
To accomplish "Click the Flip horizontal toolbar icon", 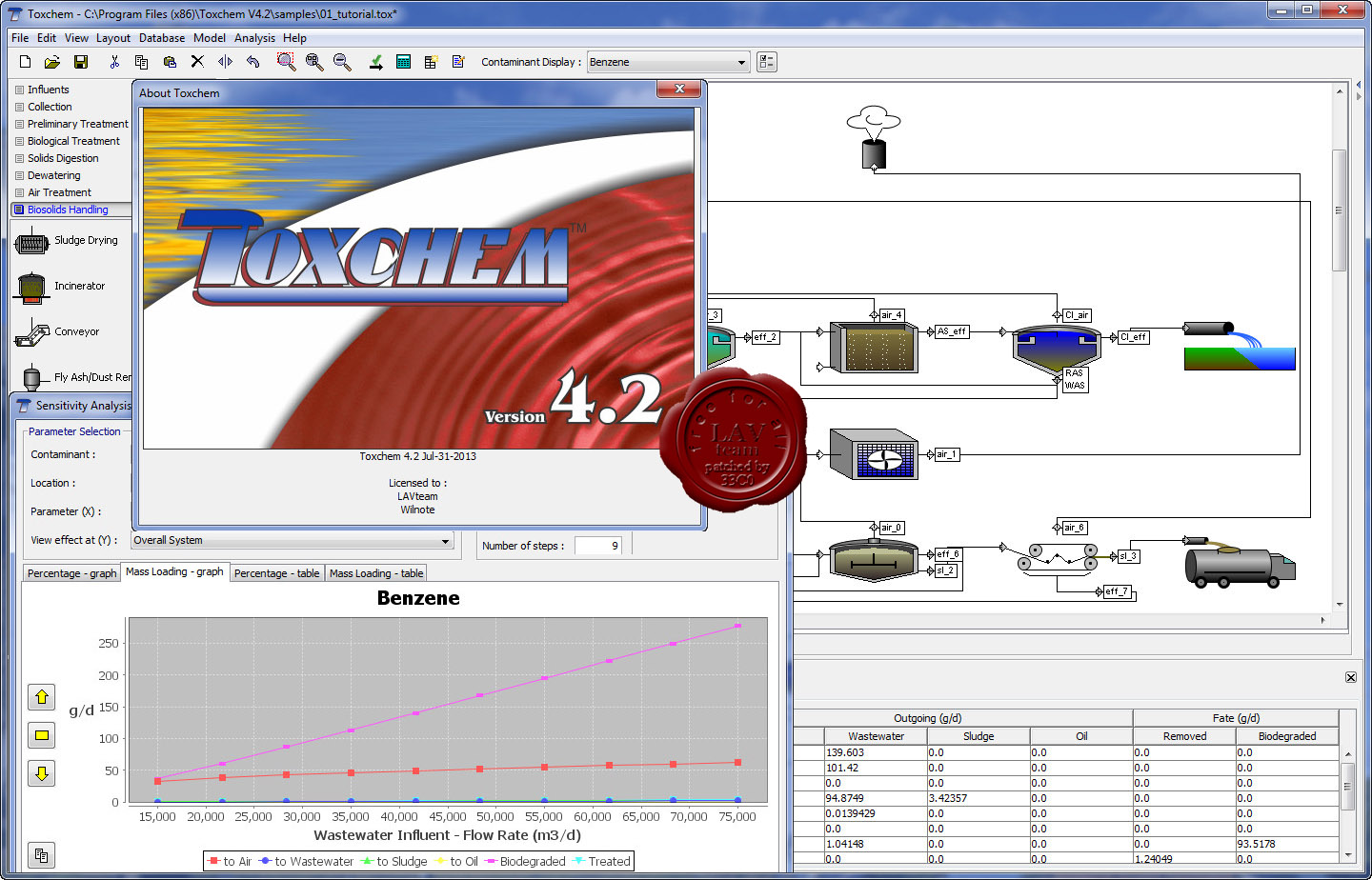I will [x=225, y=62].
